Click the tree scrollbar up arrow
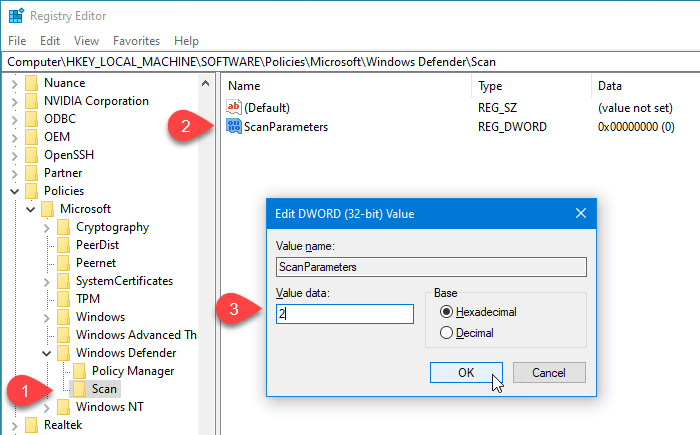The width and height of the screenshot is (700, 435). [205, 84]
